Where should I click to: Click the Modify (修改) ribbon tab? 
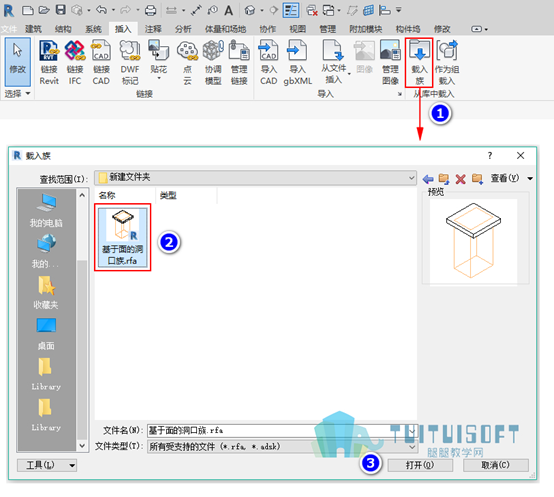pyautogui.click(x=442, y=29)
